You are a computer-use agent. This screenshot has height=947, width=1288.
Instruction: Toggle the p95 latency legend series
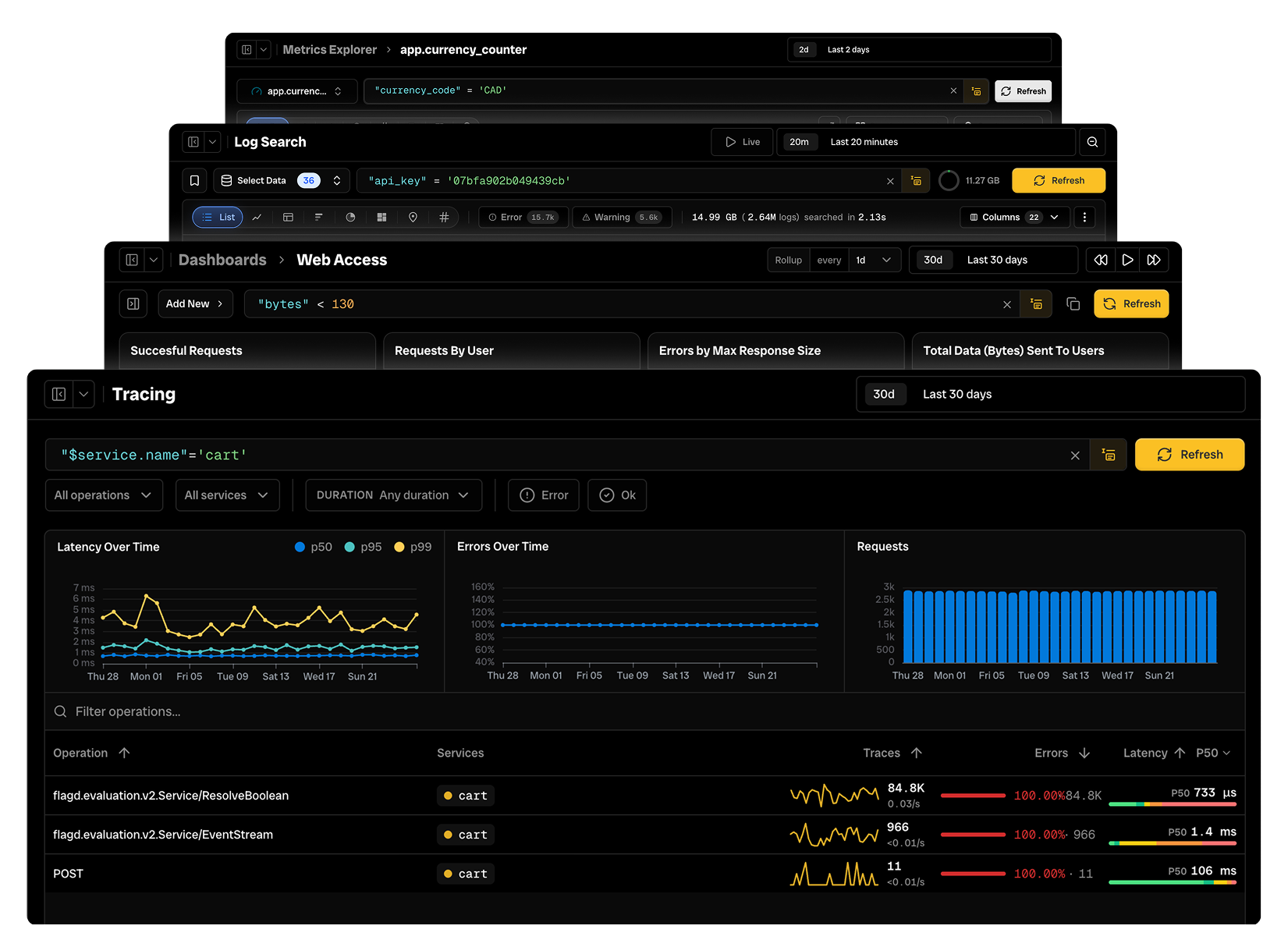coord(364,547)
